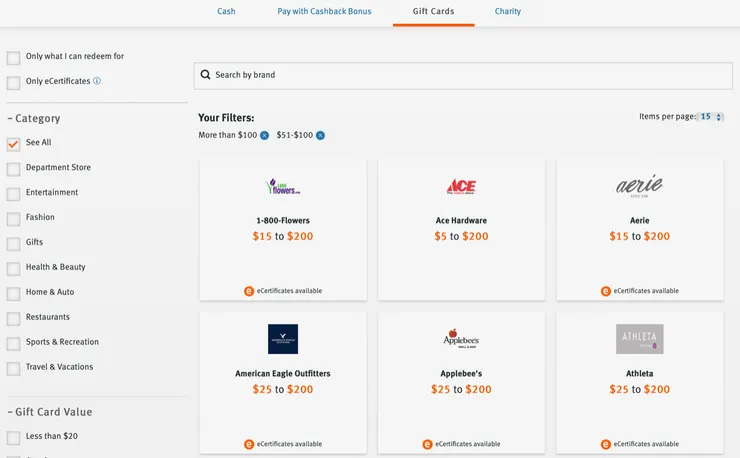Remove the $51-$100 filter
Viewport: 740px width, 458px height.
pos(321,135)
